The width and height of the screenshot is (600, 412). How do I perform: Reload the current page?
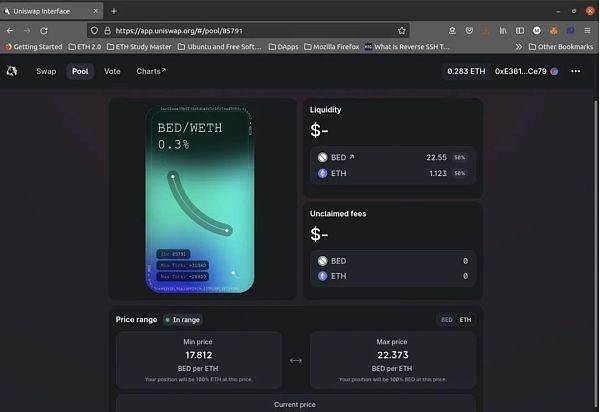tap(44, 31)
